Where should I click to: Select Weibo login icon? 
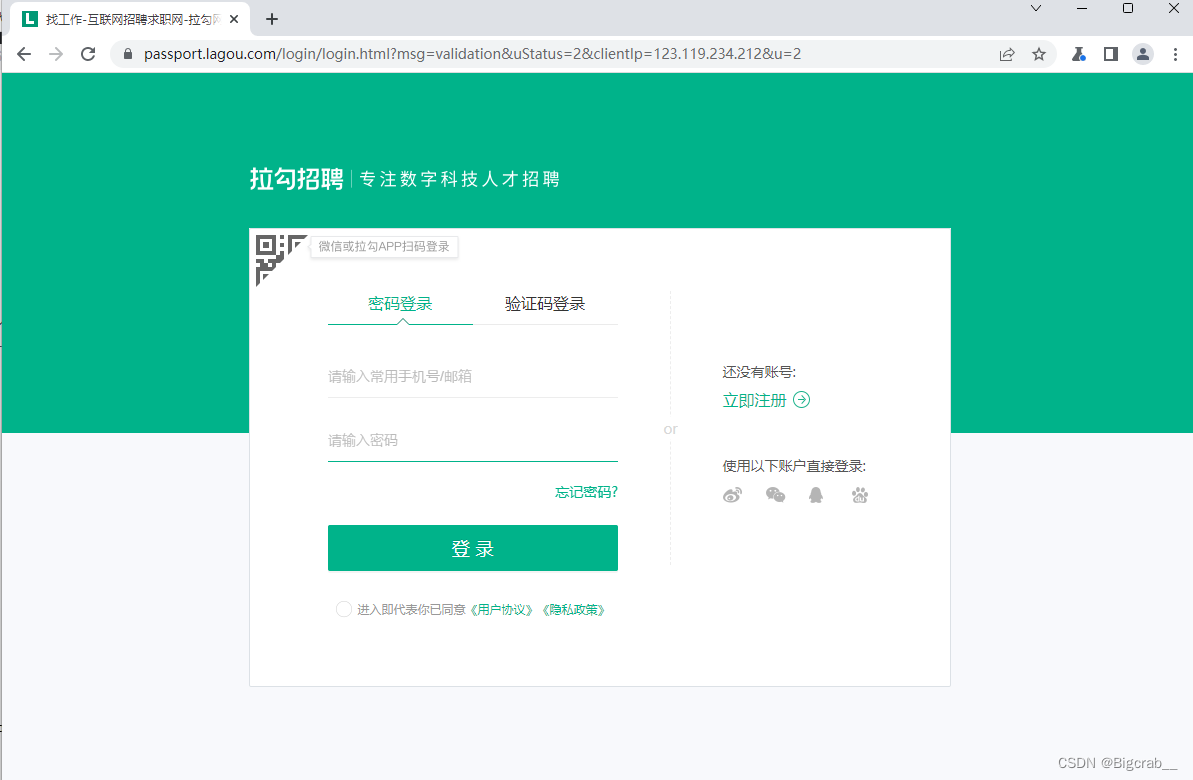732,494
